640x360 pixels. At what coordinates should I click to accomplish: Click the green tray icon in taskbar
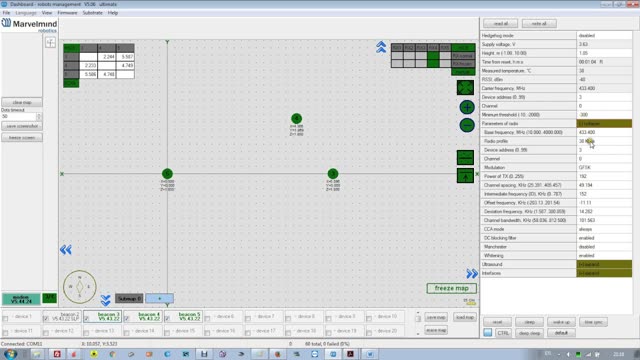tap(578, 354)
